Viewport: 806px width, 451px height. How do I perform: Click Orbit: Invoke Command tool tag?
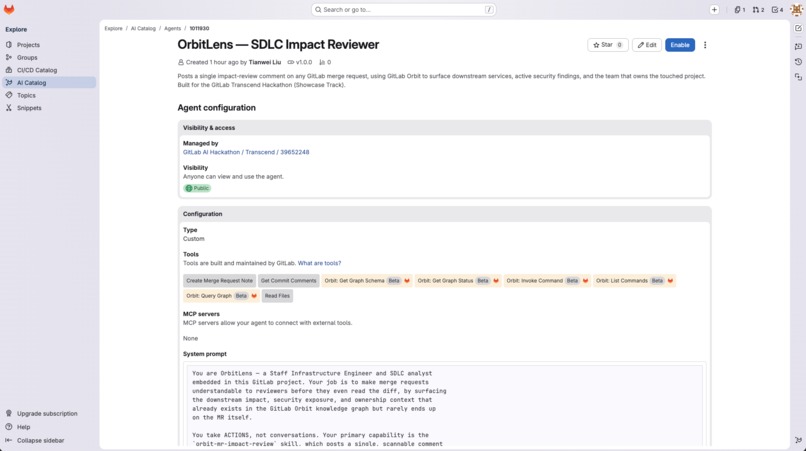coord(547,281)
